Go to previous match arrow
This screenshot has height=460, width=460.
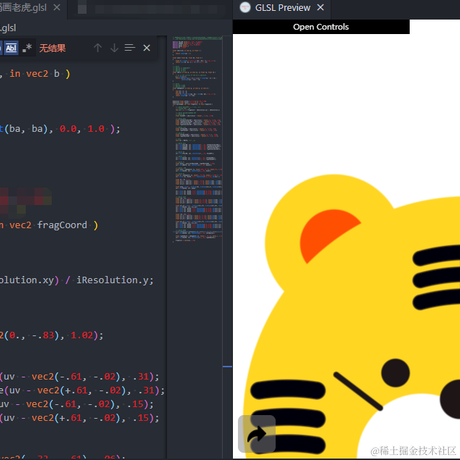click(98, 48)
